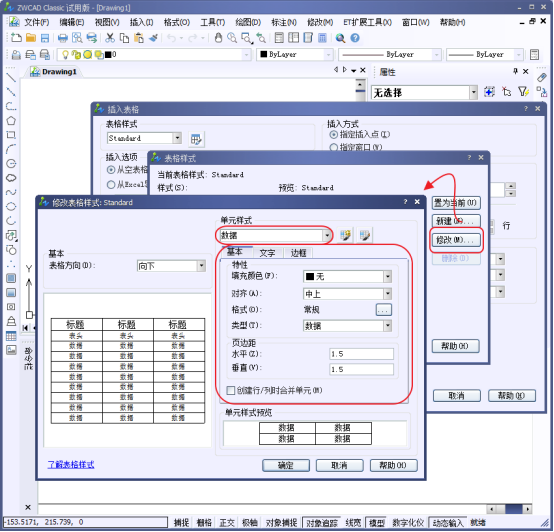The height and width of the screenshot is (532, 554).
Task: Click the Insert Table tool in sidebar
Action: coord(11,336)
